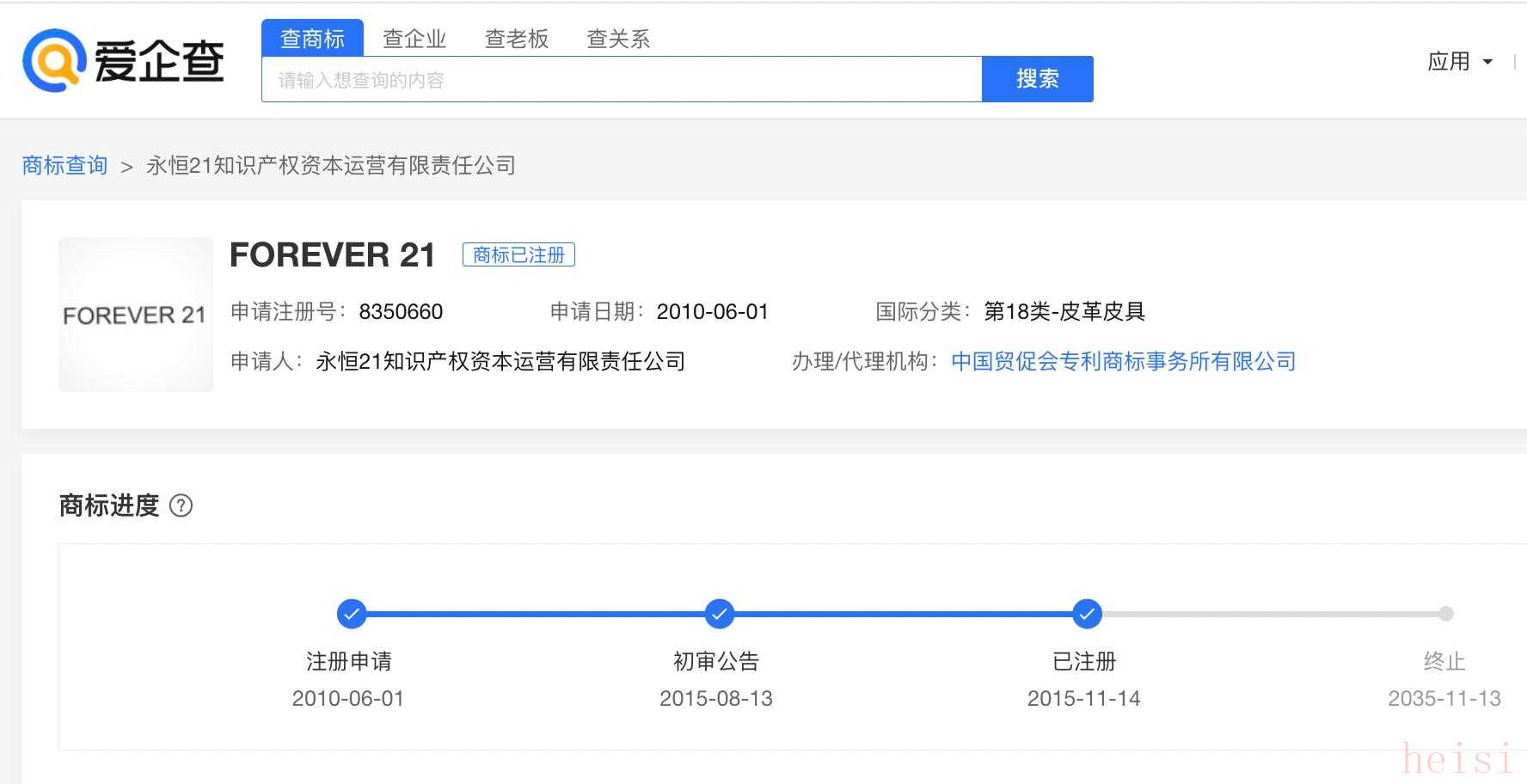The width and height of the screenshot is (1527, 784).
Task: Click the 商标进度 section heading
Action: 109,505
